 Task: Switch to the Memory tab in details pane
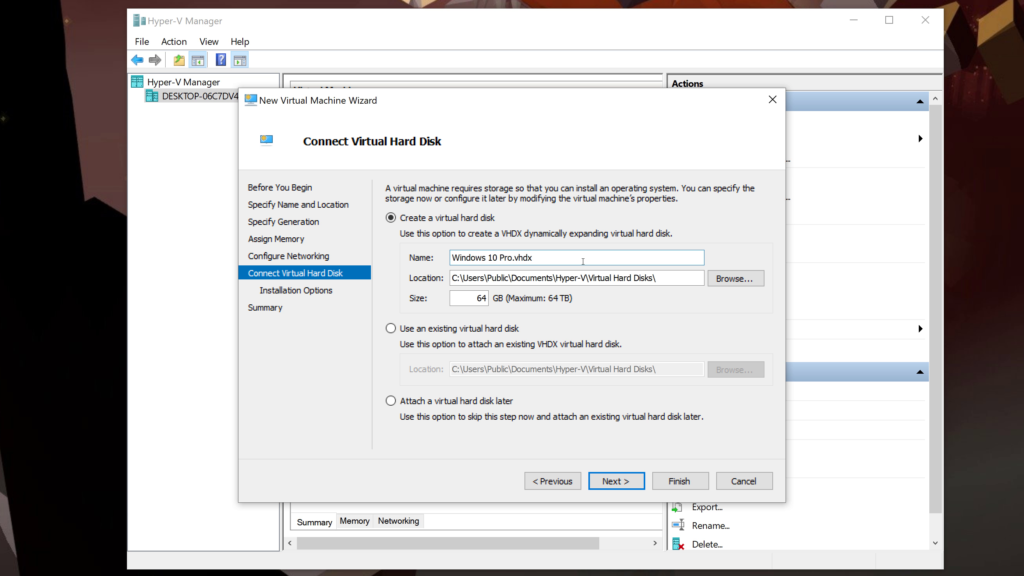[x=355, y=521]
